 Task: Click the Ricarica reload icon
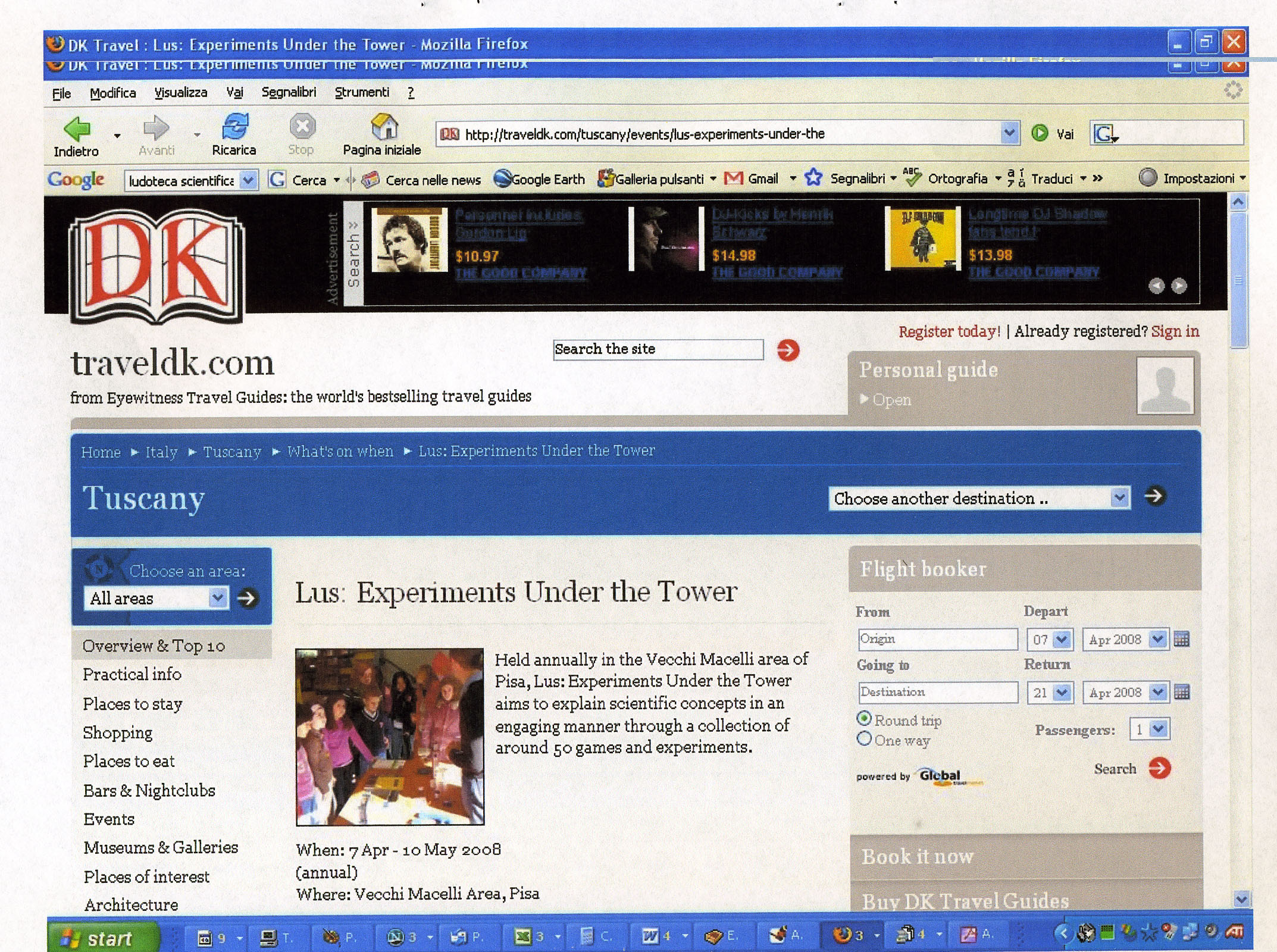tap(234, 126)
